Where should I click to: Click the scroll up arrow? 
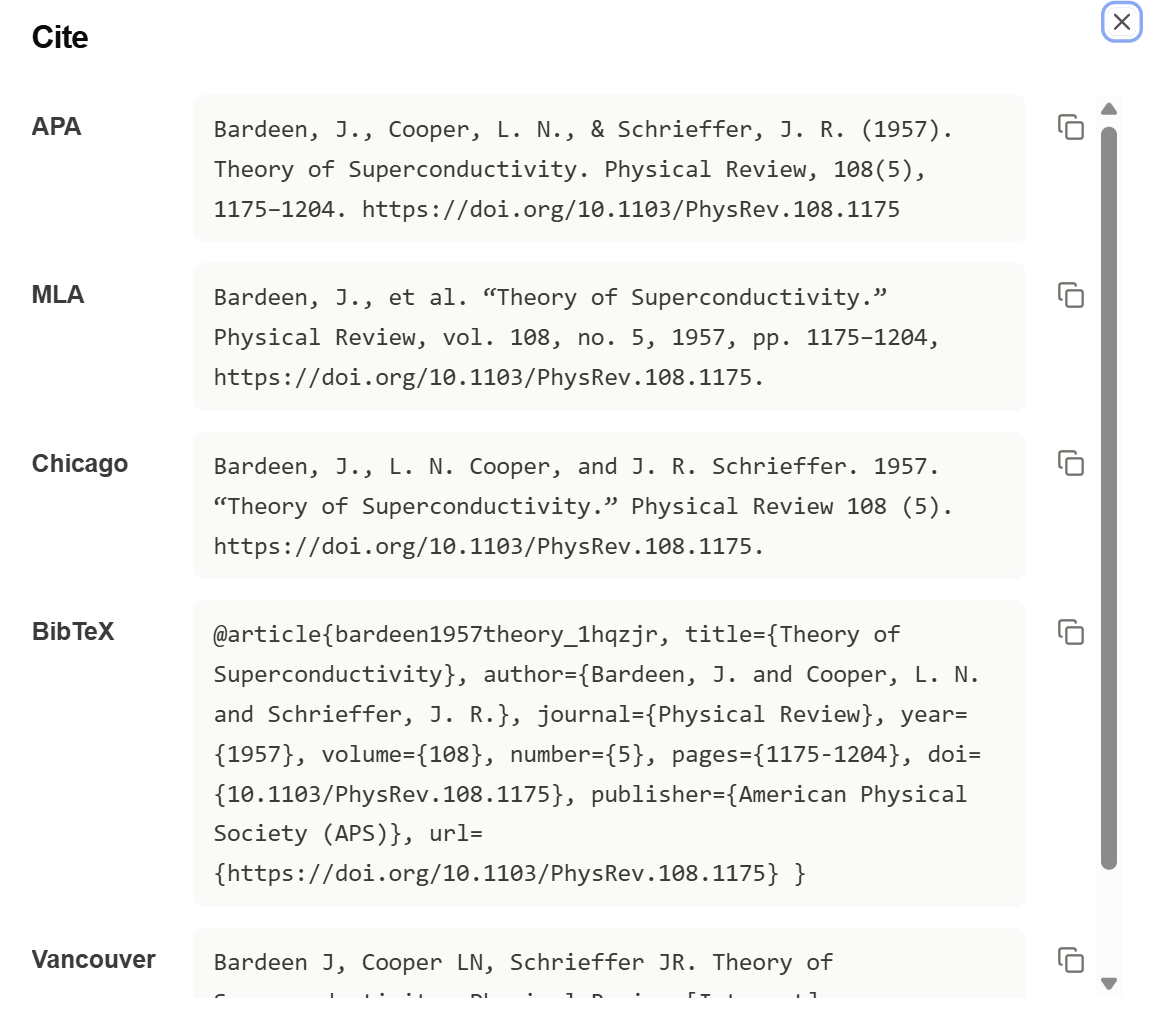tap(1109, 109)
